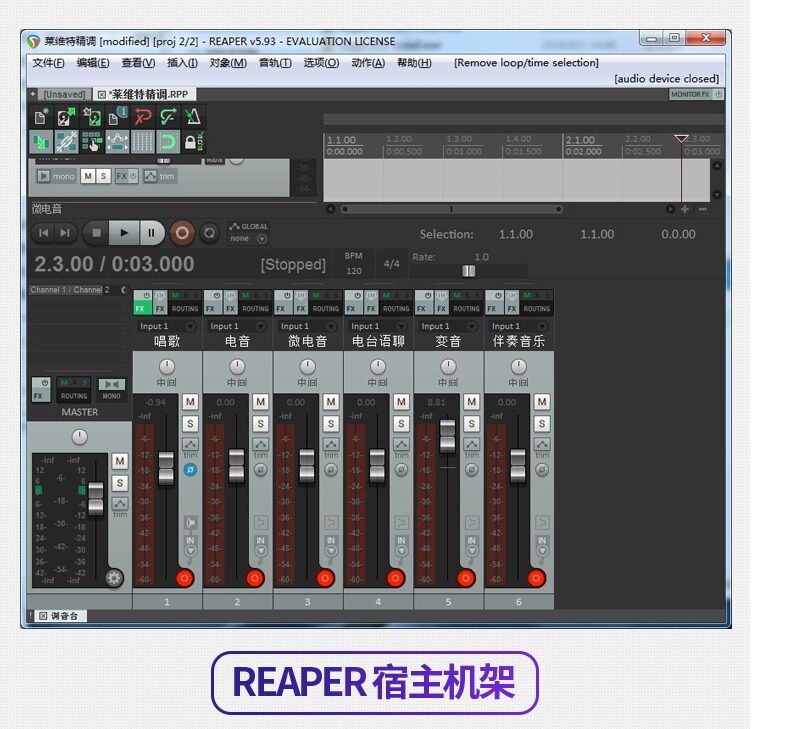Toggle grid lines toolbar icon
The width and height of the screenshot is (790, 729).
pyautogui.click(x=143, y=142)
